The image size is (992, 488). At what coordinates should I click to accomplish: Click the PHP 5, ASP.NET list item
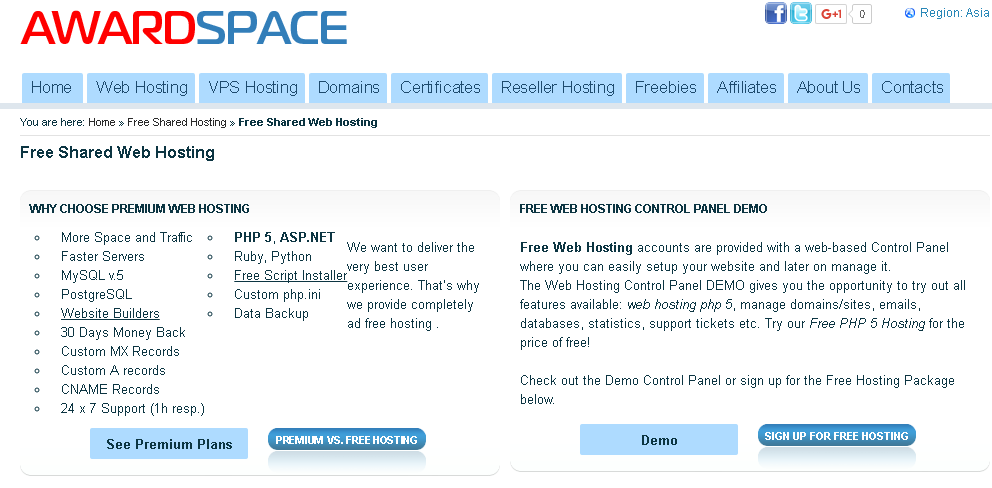tap(285, 237)
